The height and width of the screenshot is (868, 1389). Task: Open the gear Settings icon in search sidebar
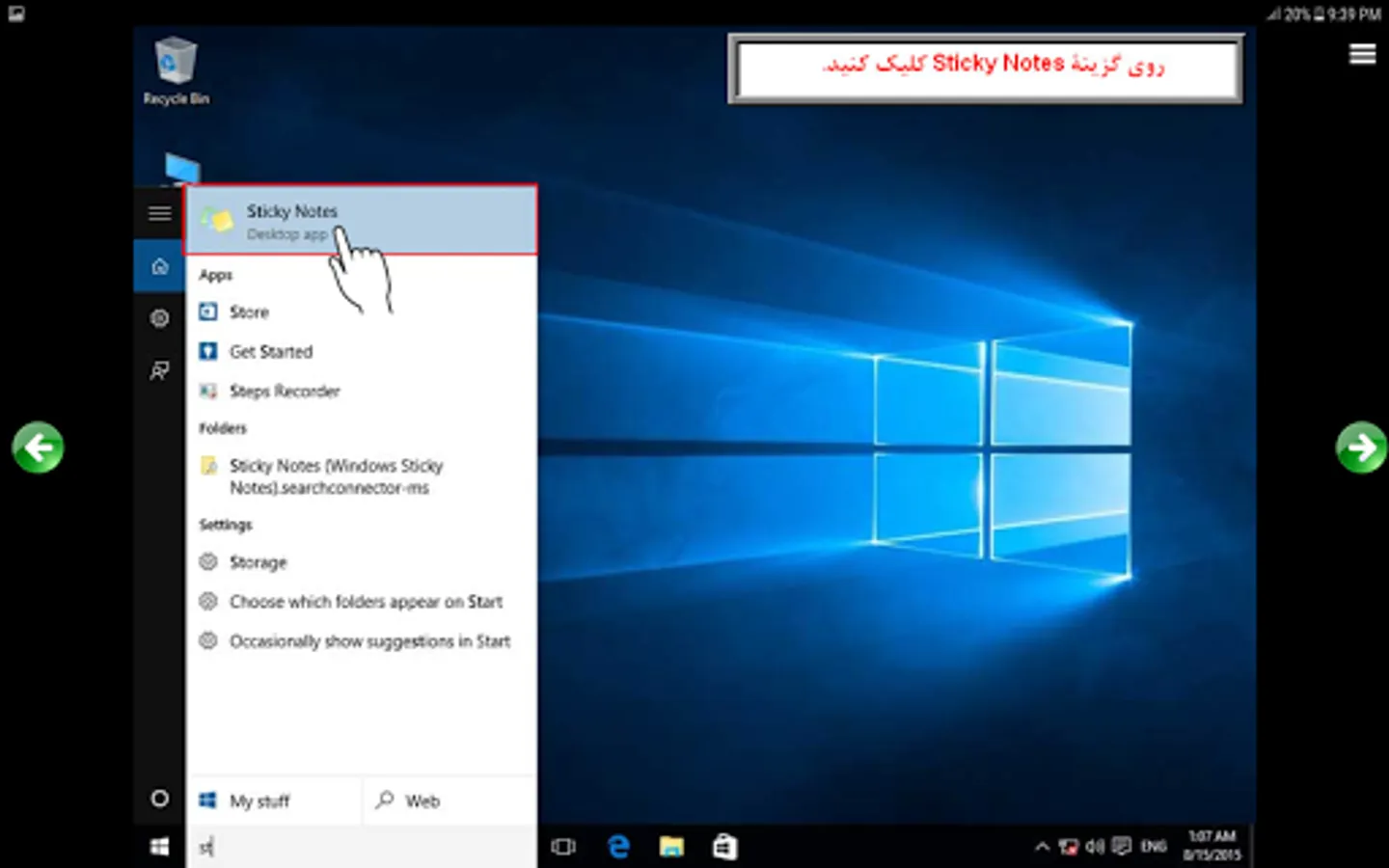pyautogui.click(x=160, y=318)
